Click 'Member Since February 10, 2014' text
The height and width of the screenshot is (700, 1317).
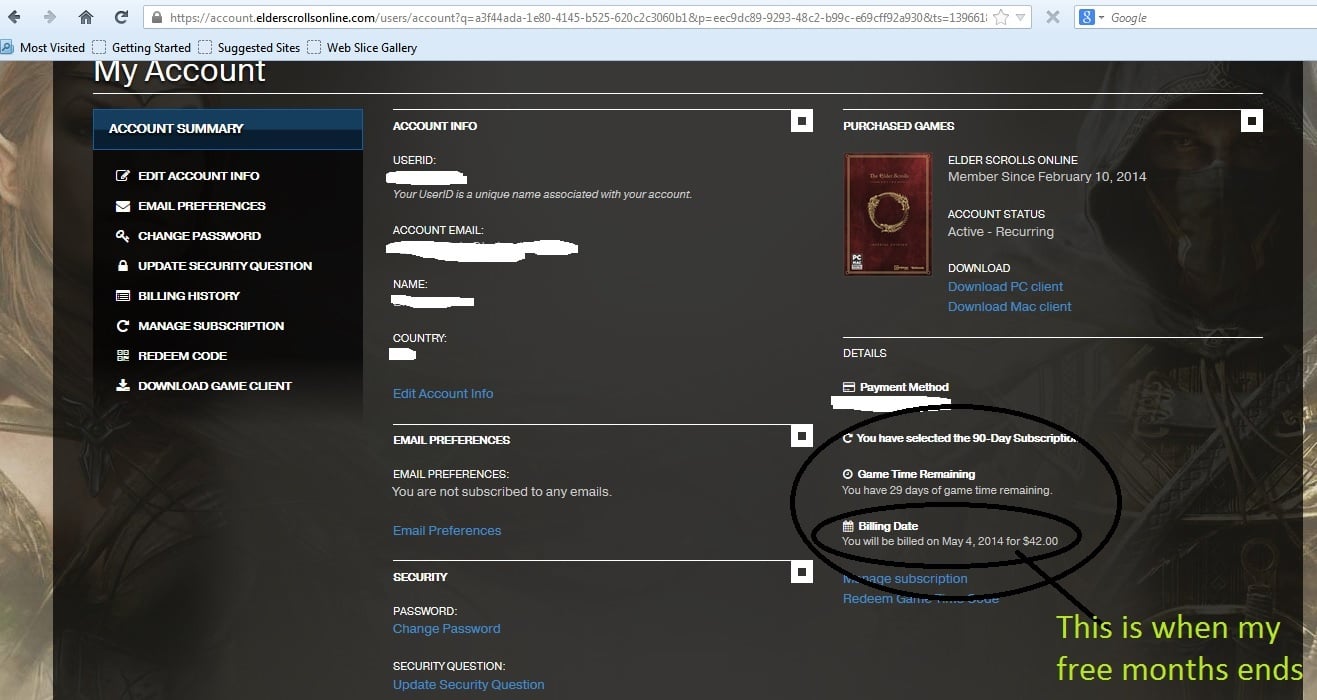[1047, 177]
